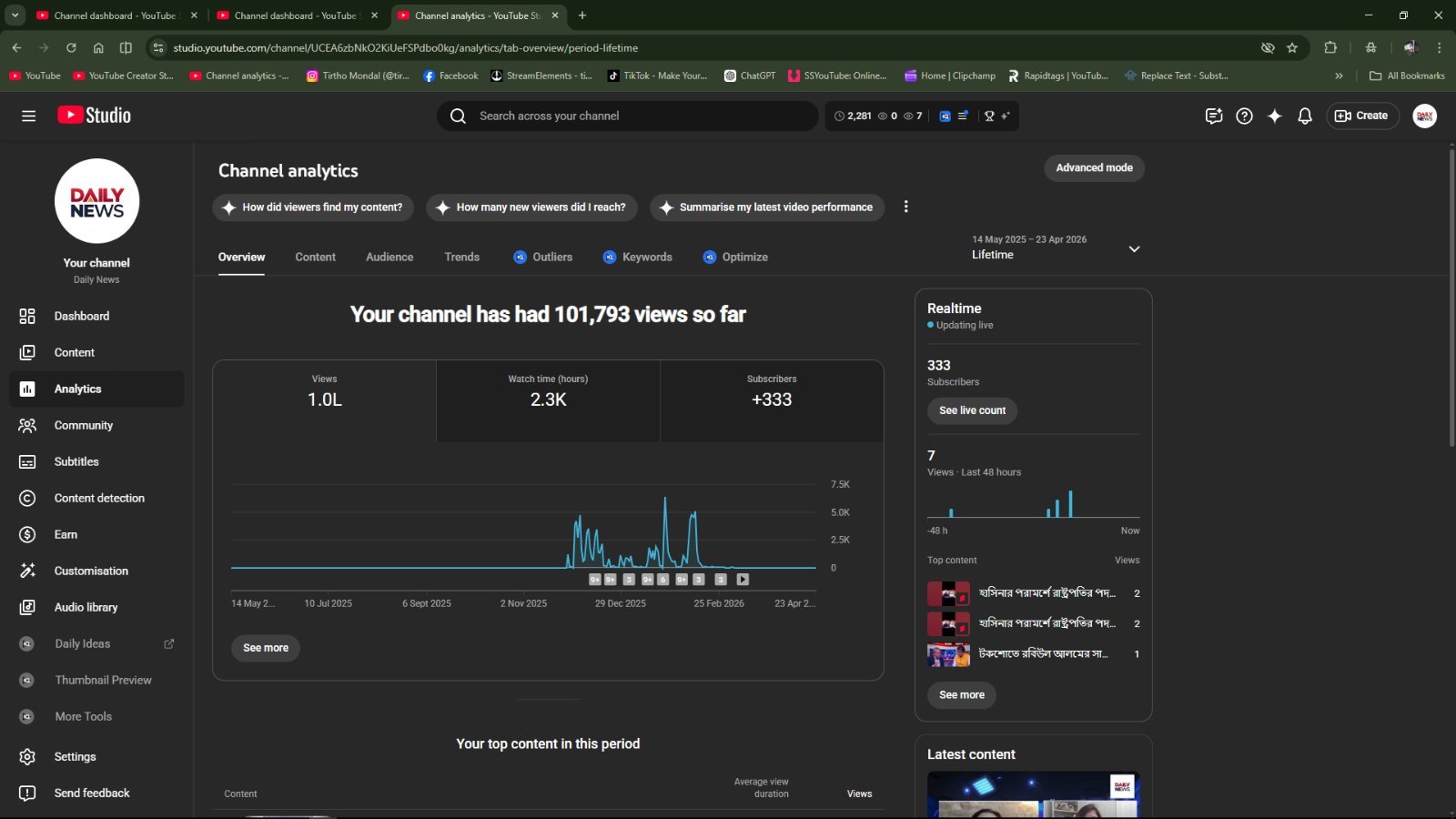Click the YouTube Studio logo

pos(95,116)
